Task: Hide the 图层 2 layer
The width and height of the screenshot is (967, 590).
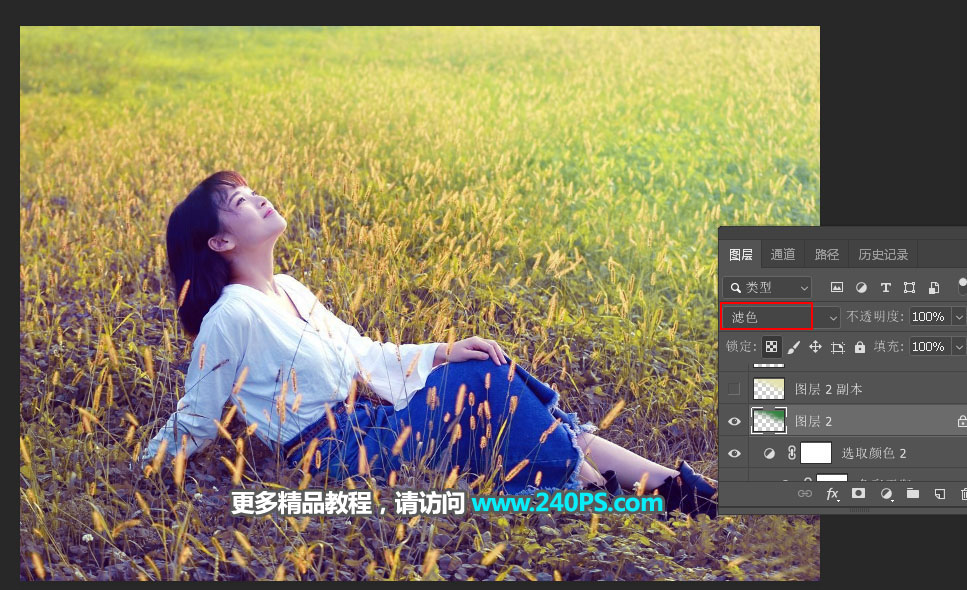Action: [x=734, y=422]
